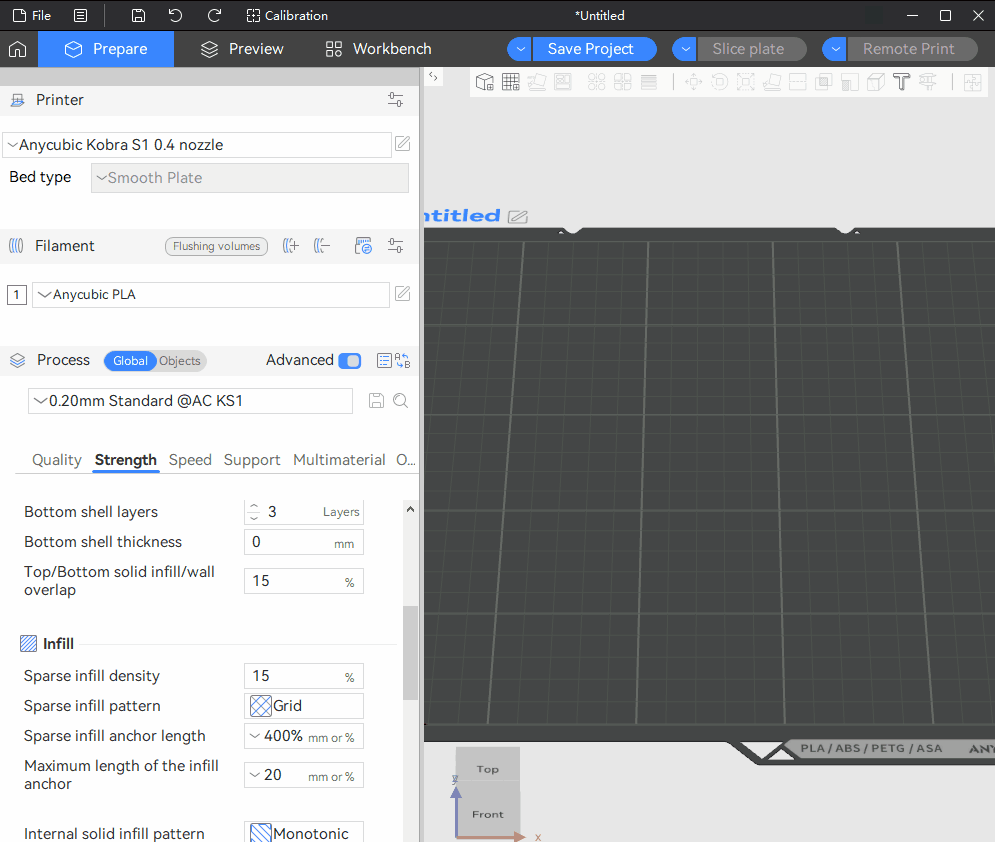Click the add filament icon

tap(291, 246)
